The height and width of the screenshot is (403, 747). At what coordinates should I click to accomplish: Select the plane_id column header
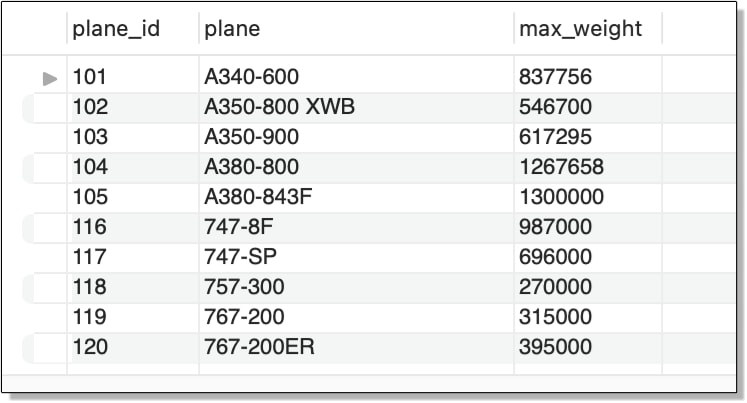133,29
